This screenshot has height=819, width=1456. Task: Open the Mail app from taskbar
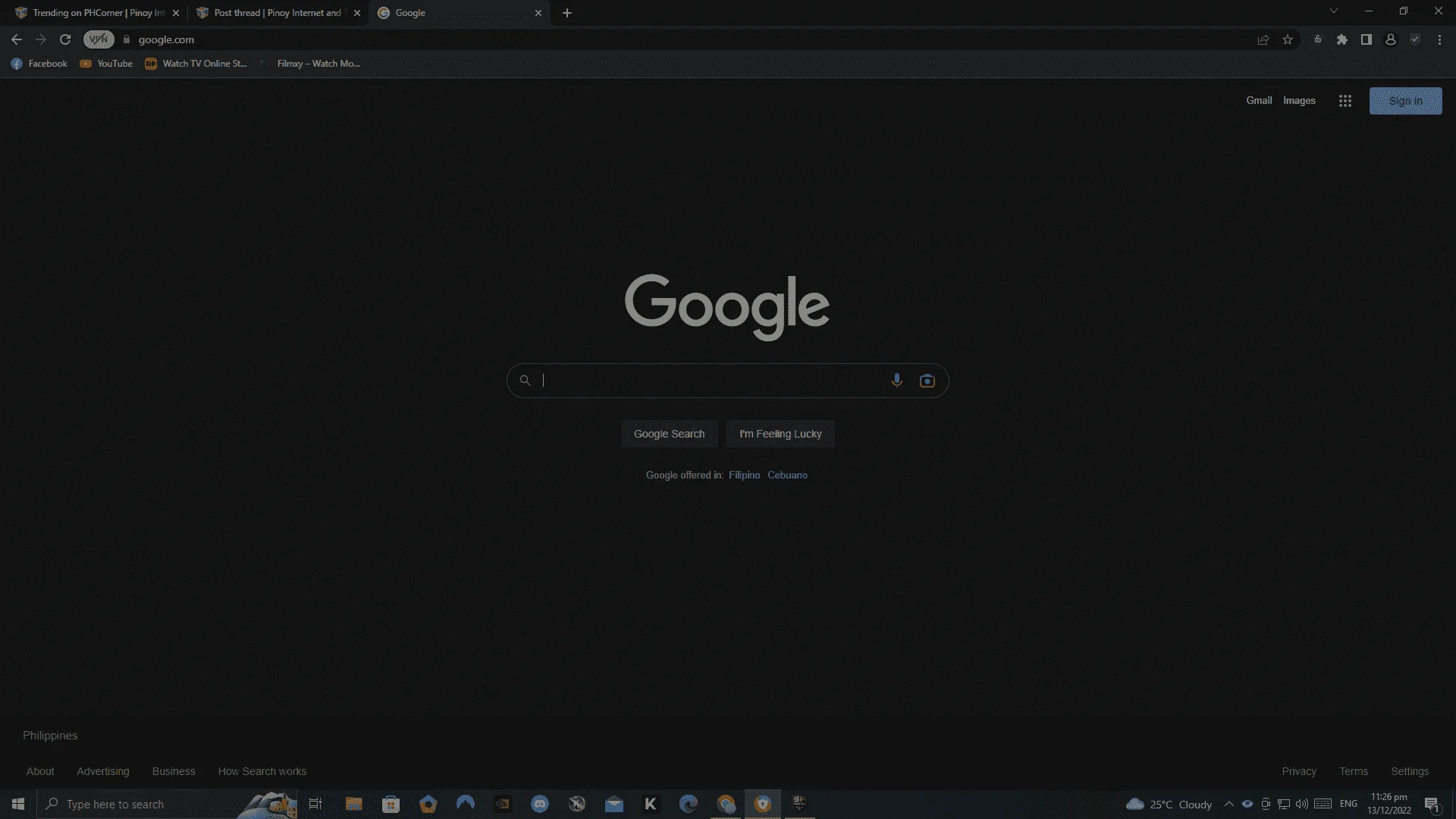click(613, 804)
